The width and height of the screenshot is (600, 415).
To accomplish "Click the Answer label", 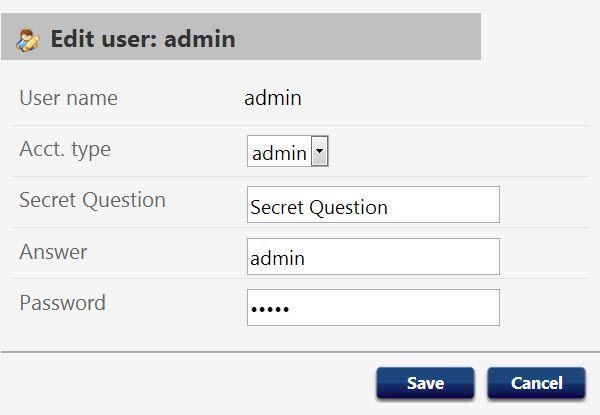I will tap(53, 252).
